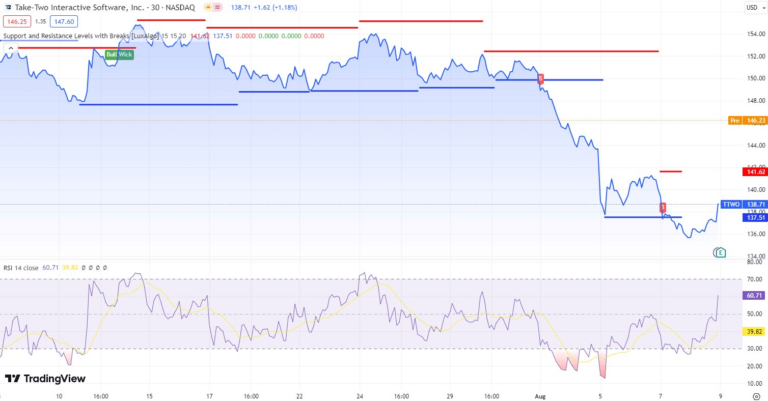The width and height of the screenshot is (768, 401).
Task: Collapse the indicator legend with chevron
Action: pos(9,47)
